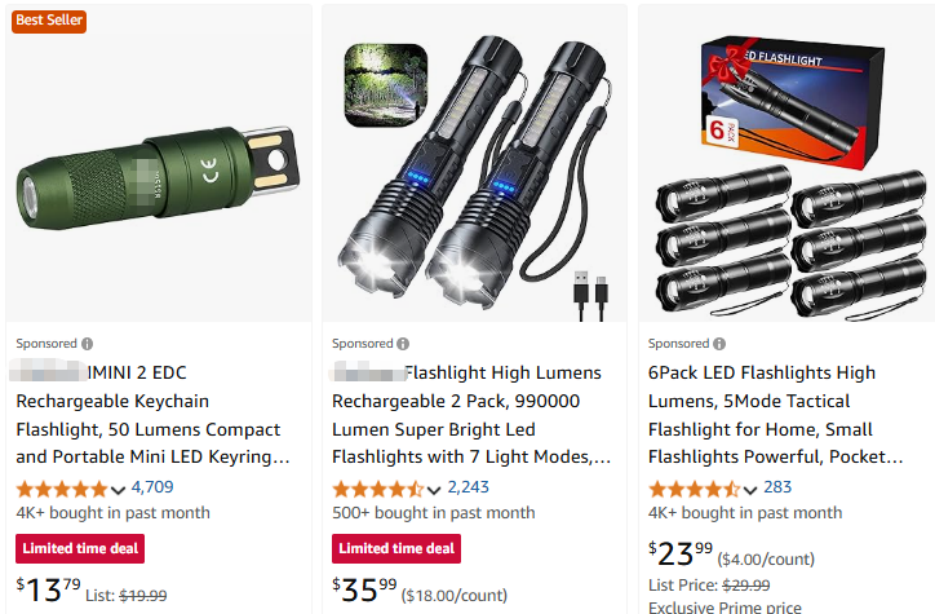Click star rating of 2 Pack flashlight
The width and height of the screenshot is (935, 614).
tap(377, 489)
